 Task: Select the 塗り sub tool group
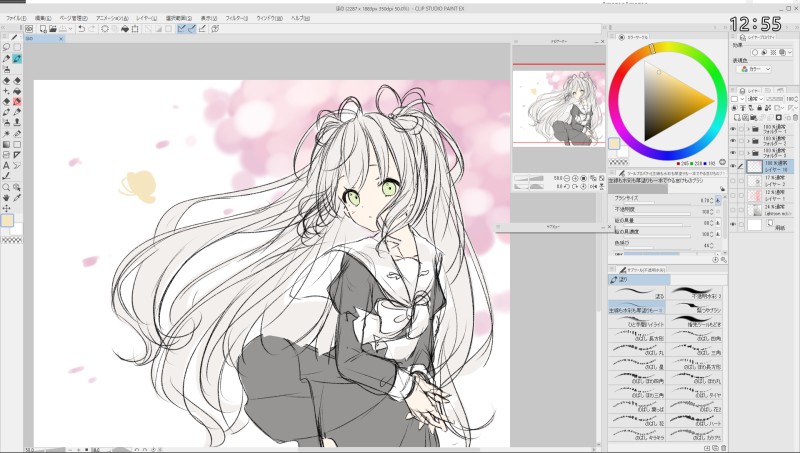coord(639,280)
